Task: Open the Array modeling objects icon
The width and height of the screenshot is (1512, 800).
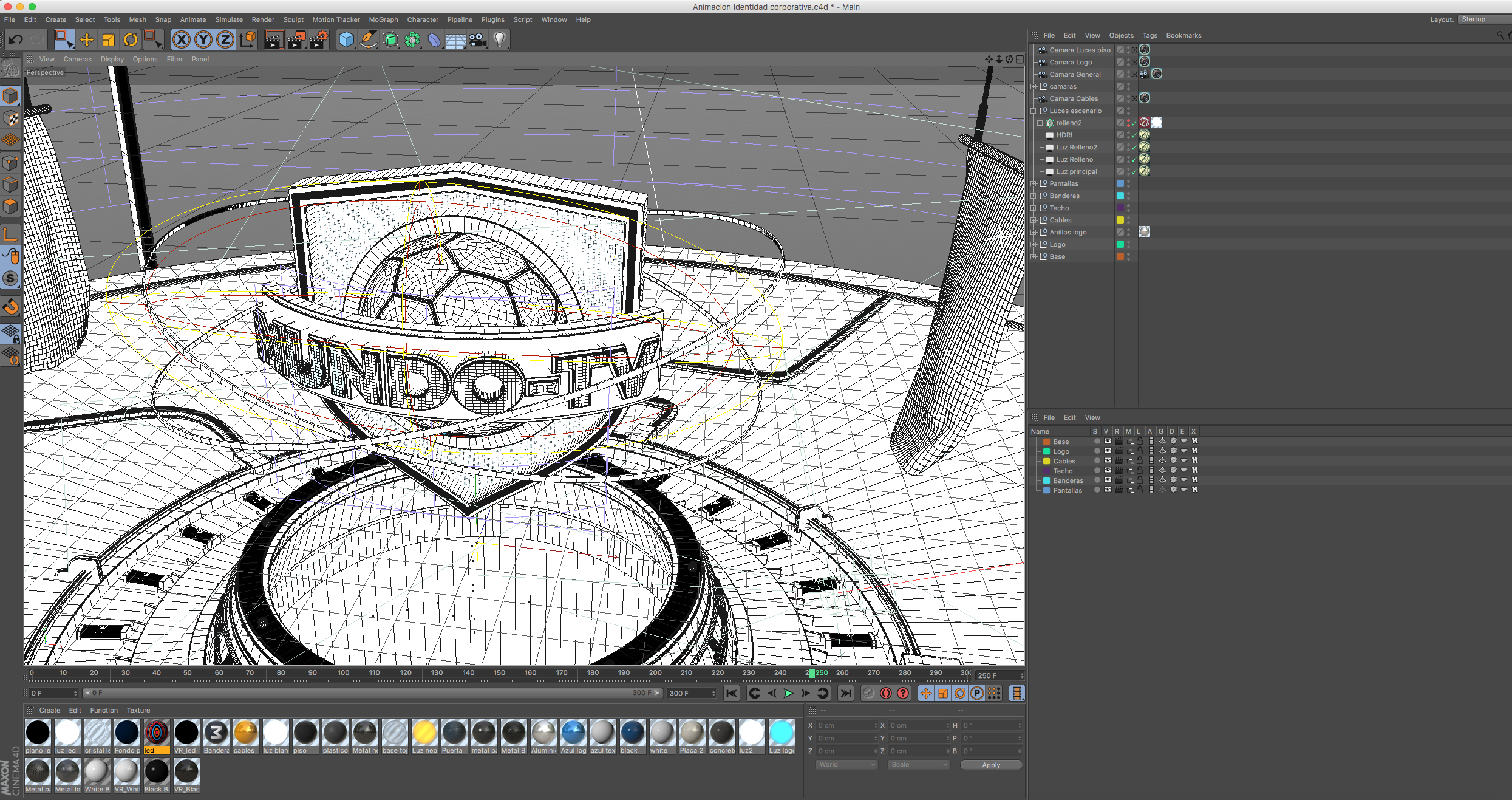Action: pos(412,40)
